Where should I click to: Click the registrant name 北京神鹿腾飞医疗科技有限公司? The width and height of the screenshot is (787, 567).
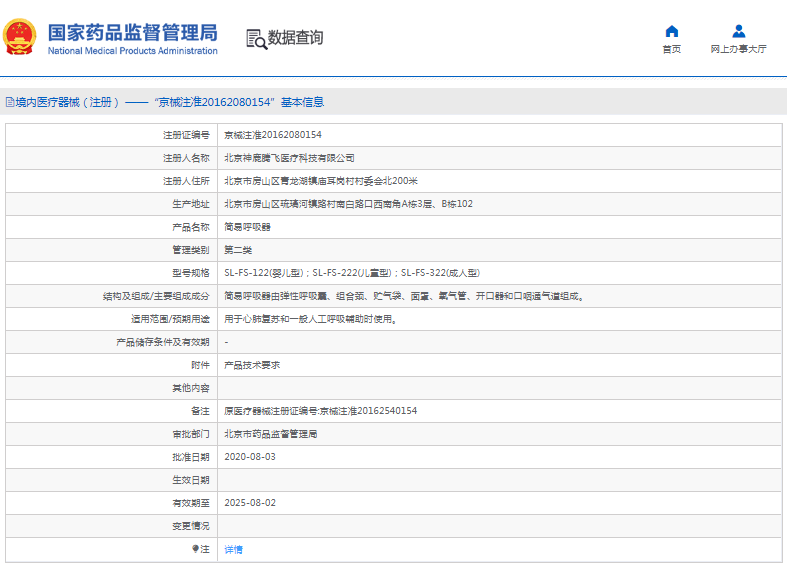(289, 158)
